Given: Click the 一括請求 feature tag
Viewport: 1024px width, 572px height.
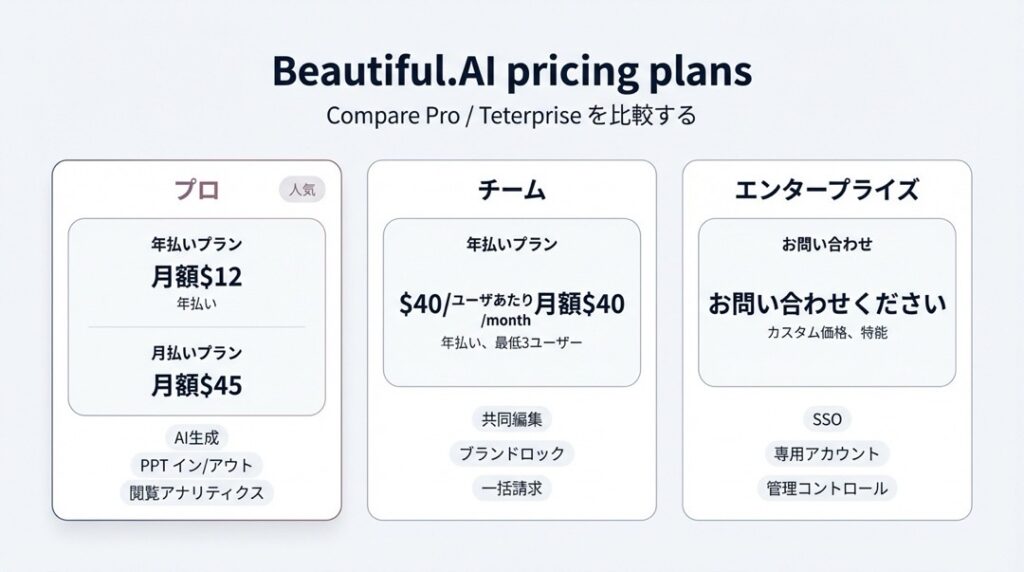Looking at the screenshot, I should click(512, 488).
